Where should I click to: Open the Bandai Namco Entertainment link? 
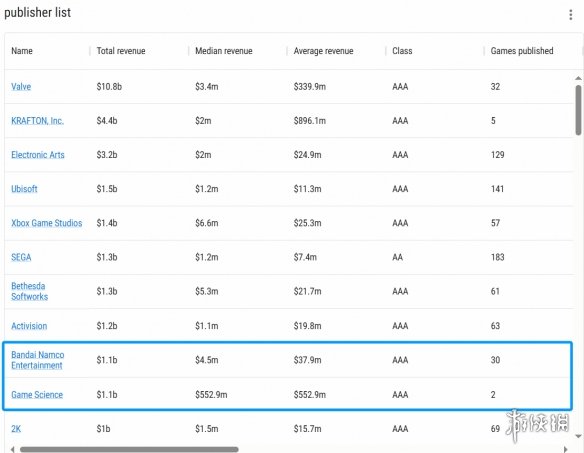[x=38, y=360]
